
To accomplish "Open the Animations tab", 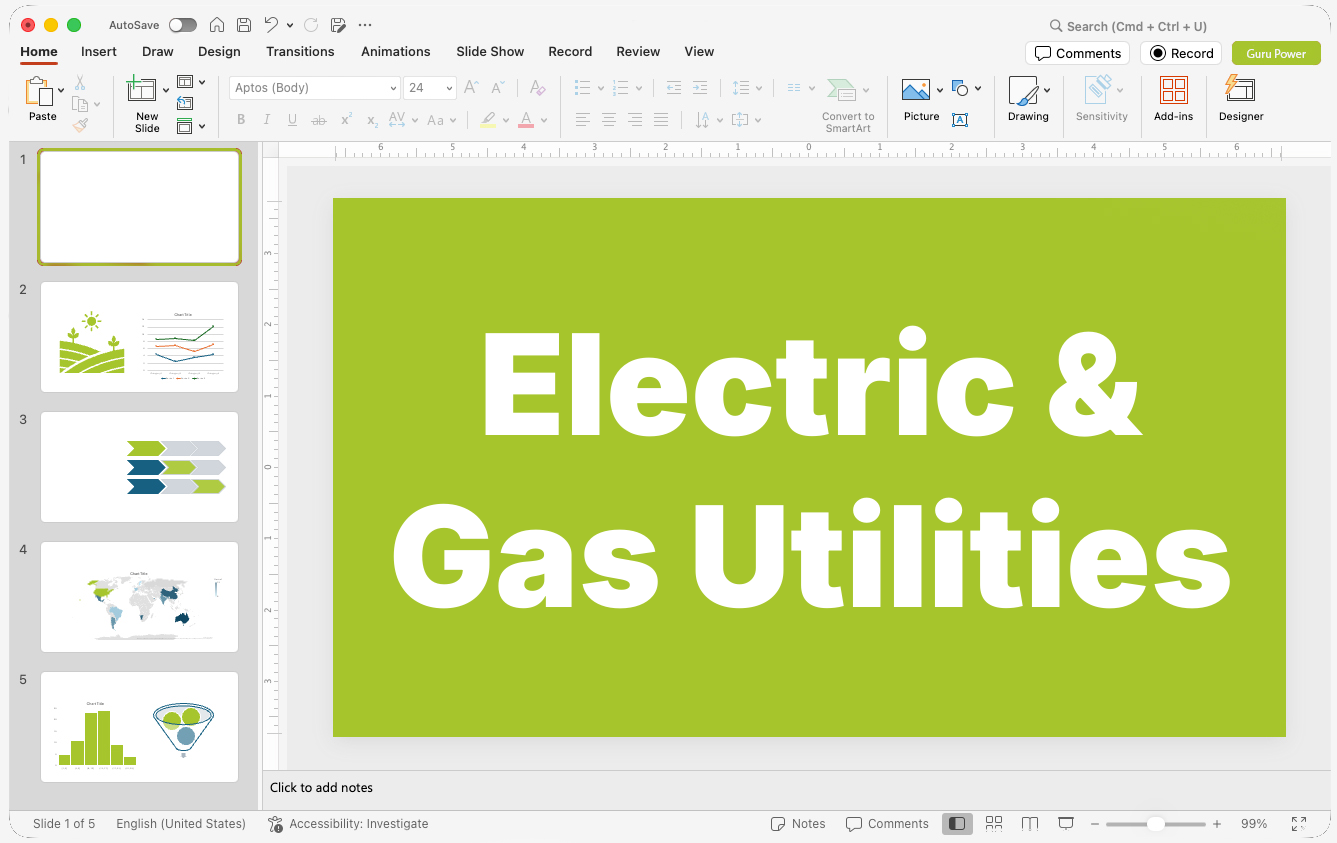I will [396, 51].
